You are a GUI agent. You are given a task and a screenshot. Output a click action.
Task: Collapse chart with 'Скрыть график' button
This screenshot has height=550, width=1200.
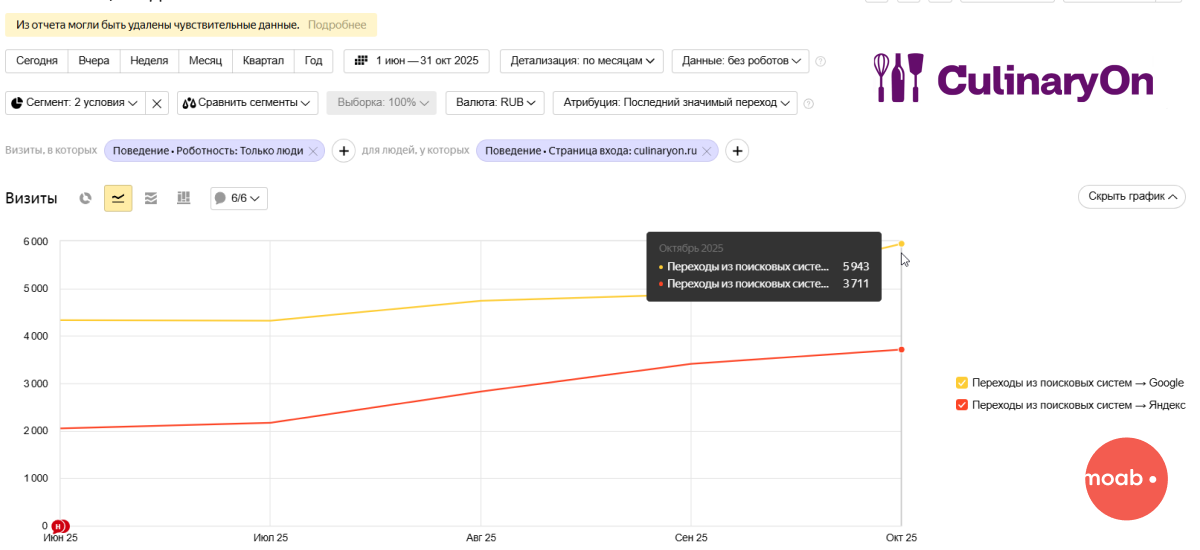(x=1131, y=197)
